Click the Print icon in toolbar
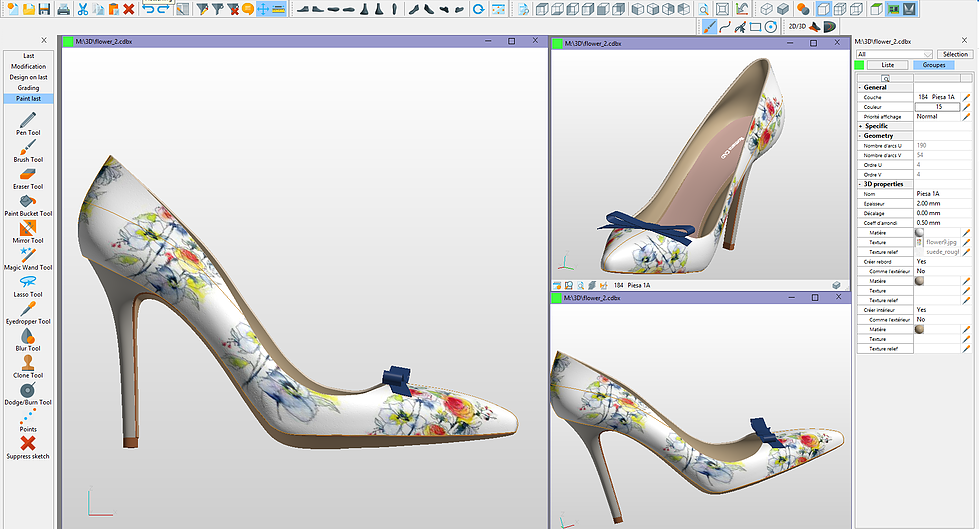Screen dimensions: 979x529 coord(63,9)
